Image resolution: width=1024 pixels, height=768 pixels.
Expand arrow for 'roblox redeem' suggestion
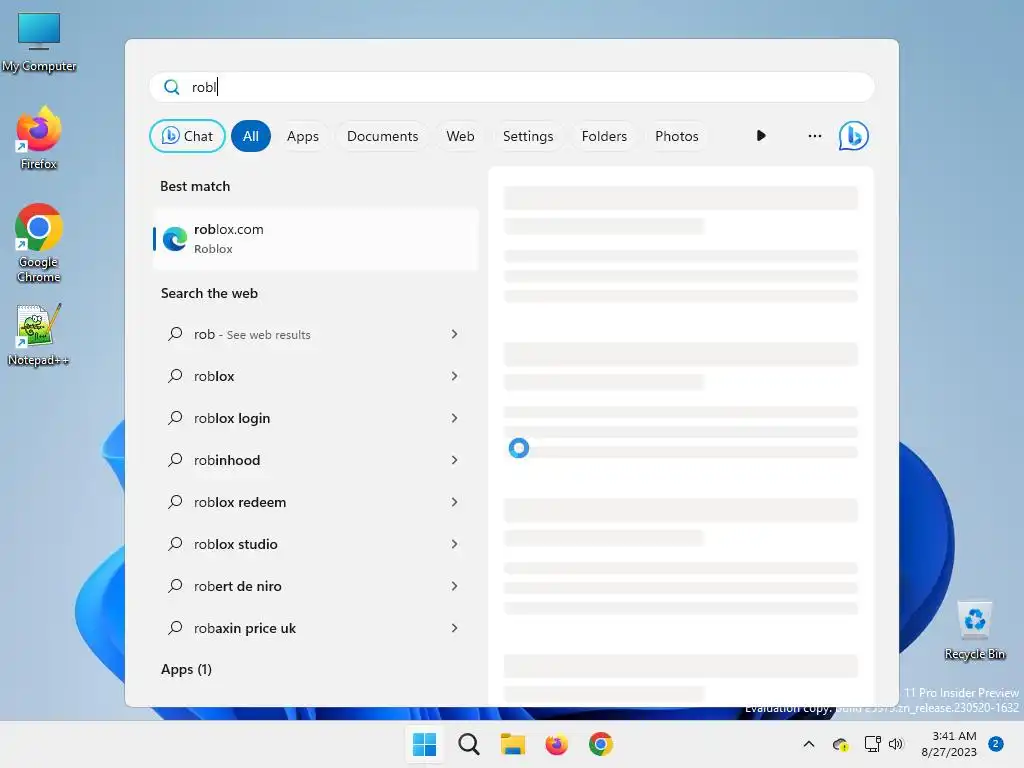click(x=455, y=502)
